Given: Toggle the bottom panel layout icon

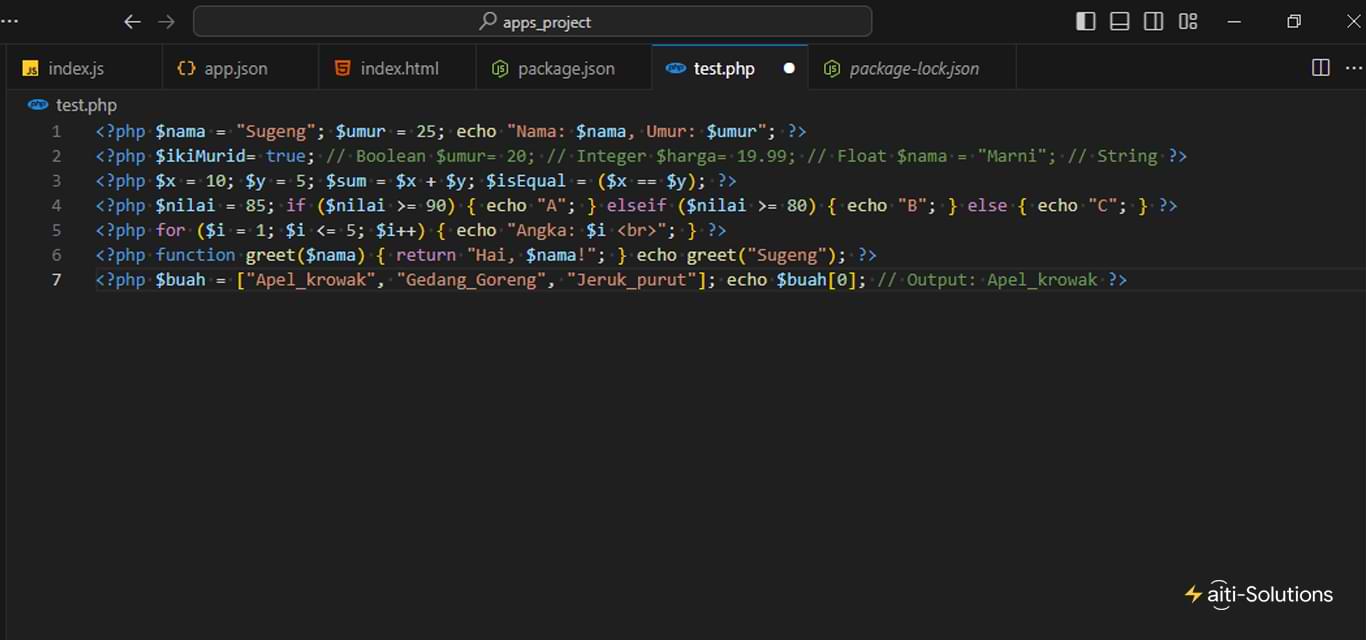Looking at the screenshot, I should click(x=1120, y=21).
